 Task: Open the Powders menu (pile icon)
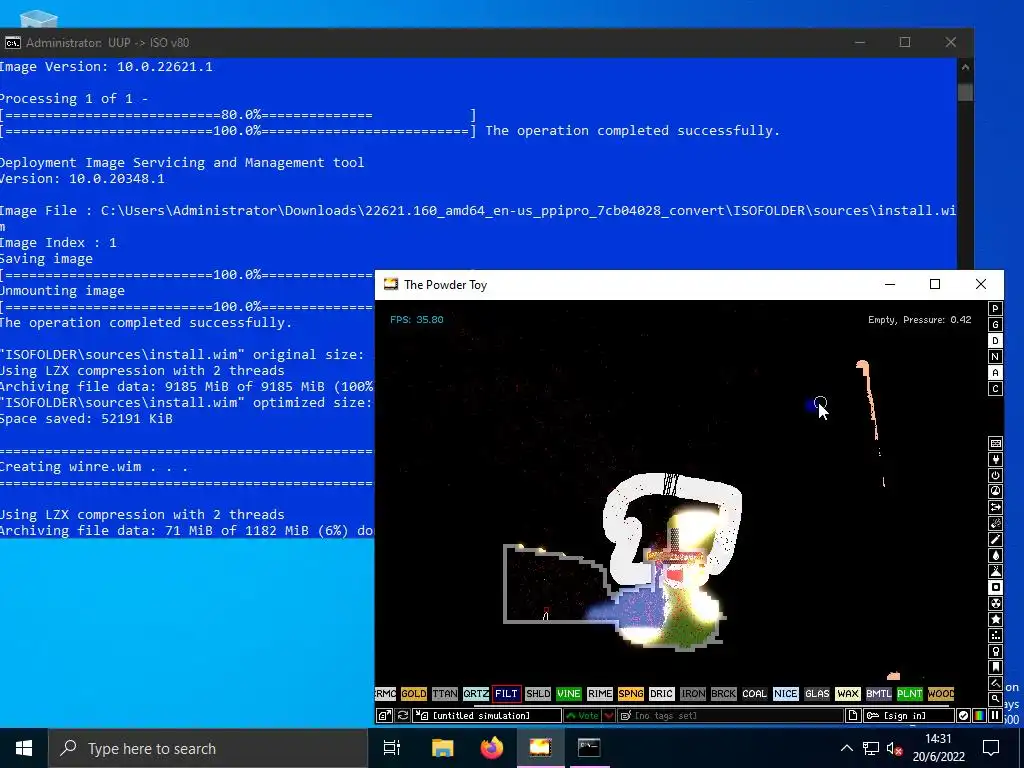pos(995,571)
